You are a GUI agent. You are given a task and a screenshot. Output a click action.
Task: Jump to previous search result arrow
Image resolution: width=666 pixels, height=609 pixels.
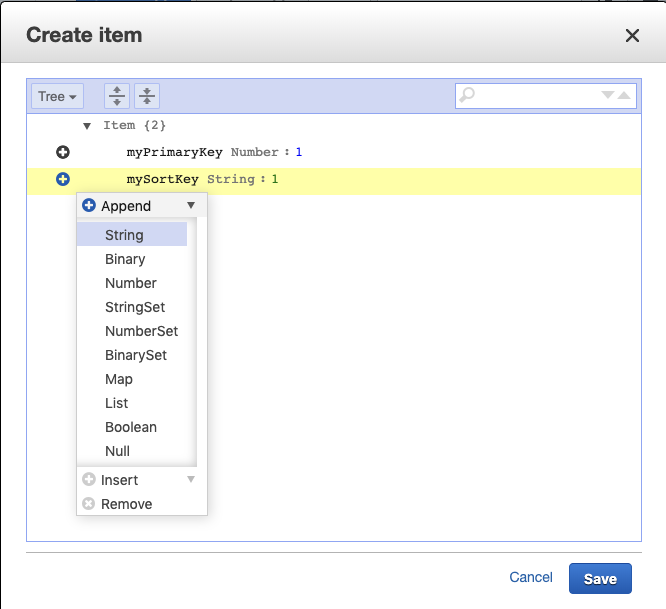(x=624, y=96)
